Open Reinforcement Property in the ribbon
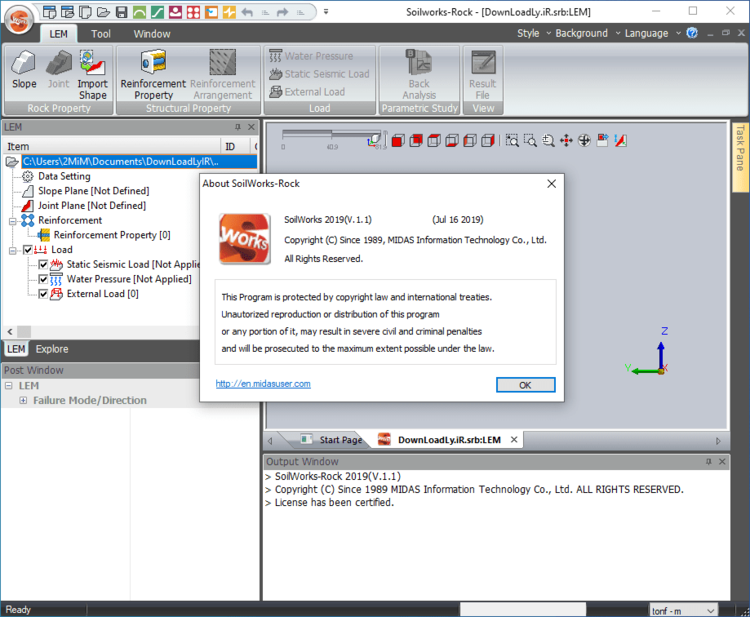This screenshot has height=617, width=750. pyautogui.click(x=153, y=75)
